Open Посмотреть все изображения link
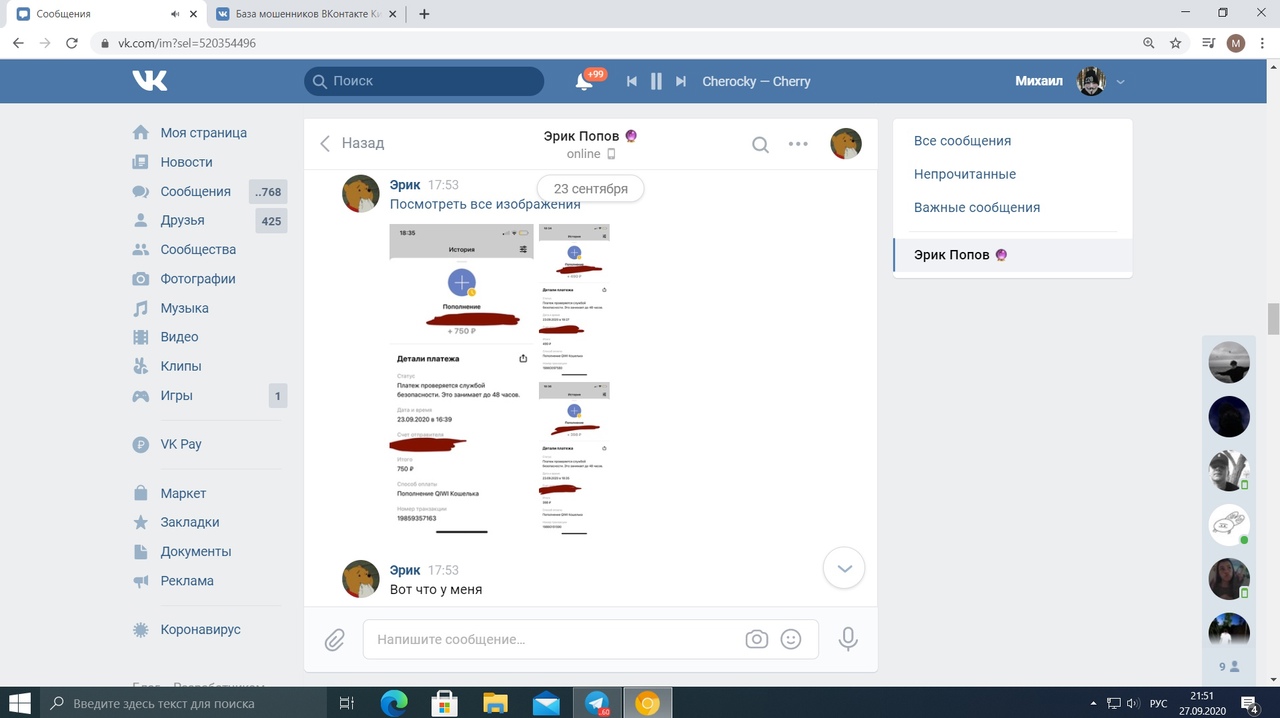 [485, 204]
